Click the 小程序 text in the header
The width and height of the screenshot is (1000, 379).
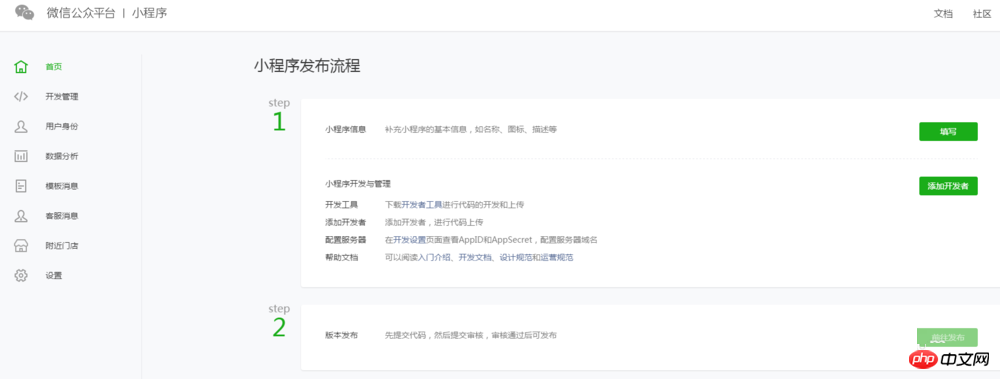click(x=149, y=13)
